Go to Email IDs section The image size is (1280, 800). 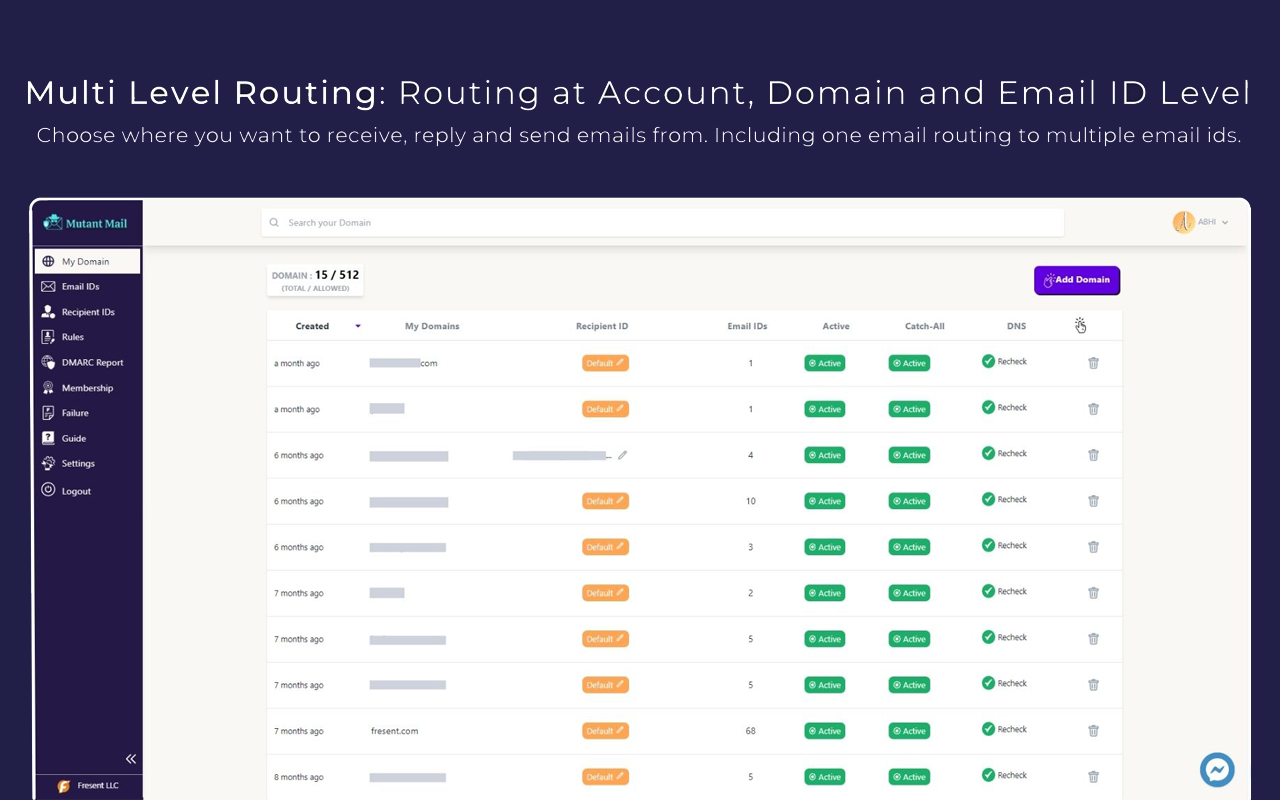coord(80,287)
